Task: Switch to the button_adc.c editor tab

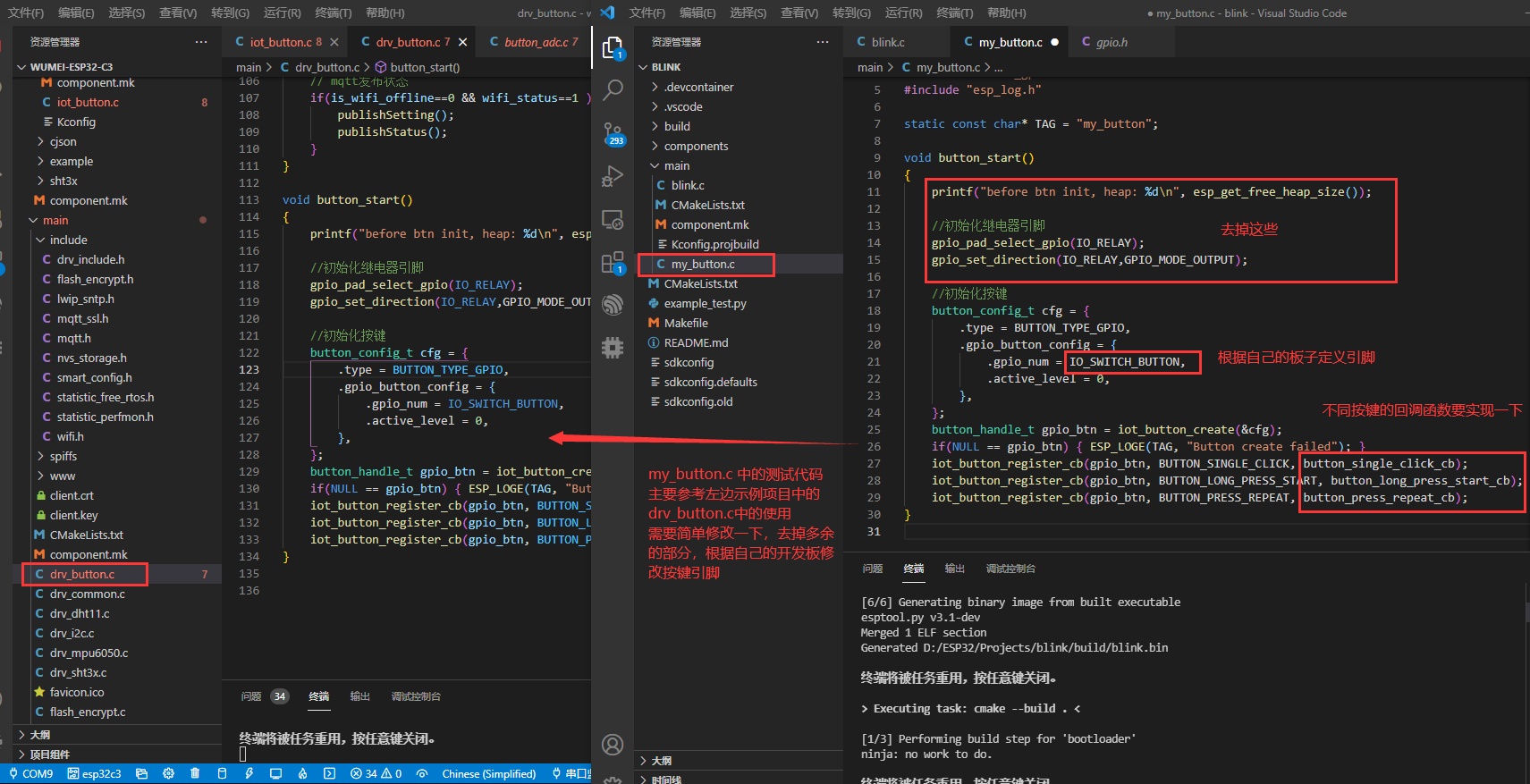Action: 534,42
